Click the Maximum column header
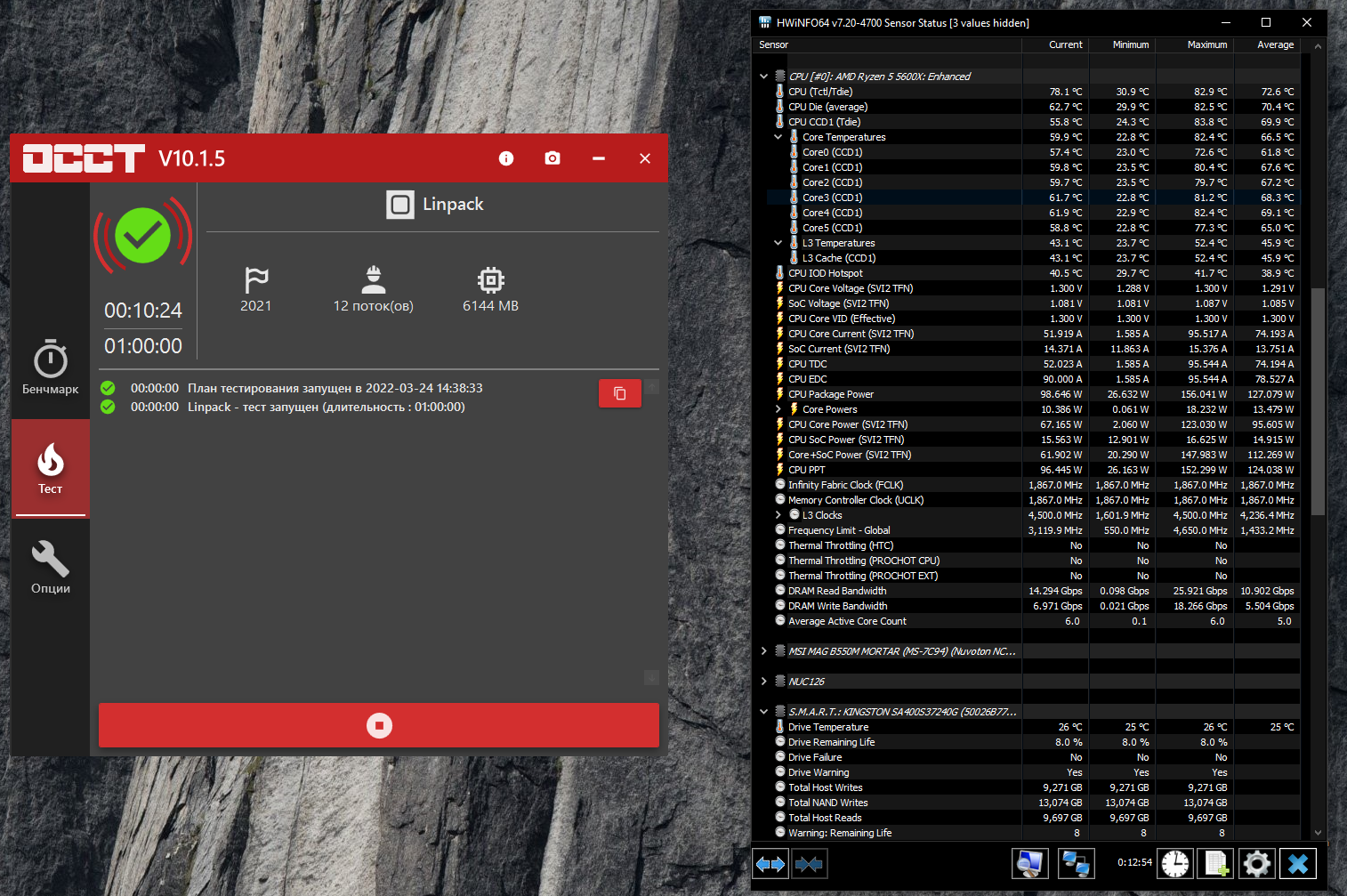 [x=1195, y=44]
